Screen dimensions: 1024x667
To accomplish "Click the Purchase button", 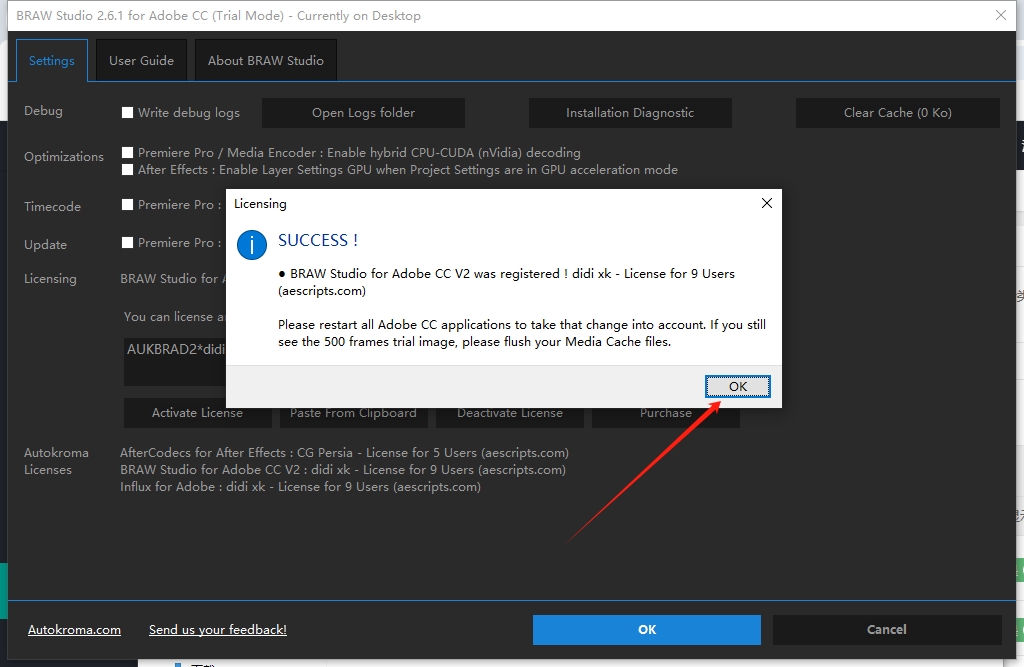I will [x=665, y=416].
